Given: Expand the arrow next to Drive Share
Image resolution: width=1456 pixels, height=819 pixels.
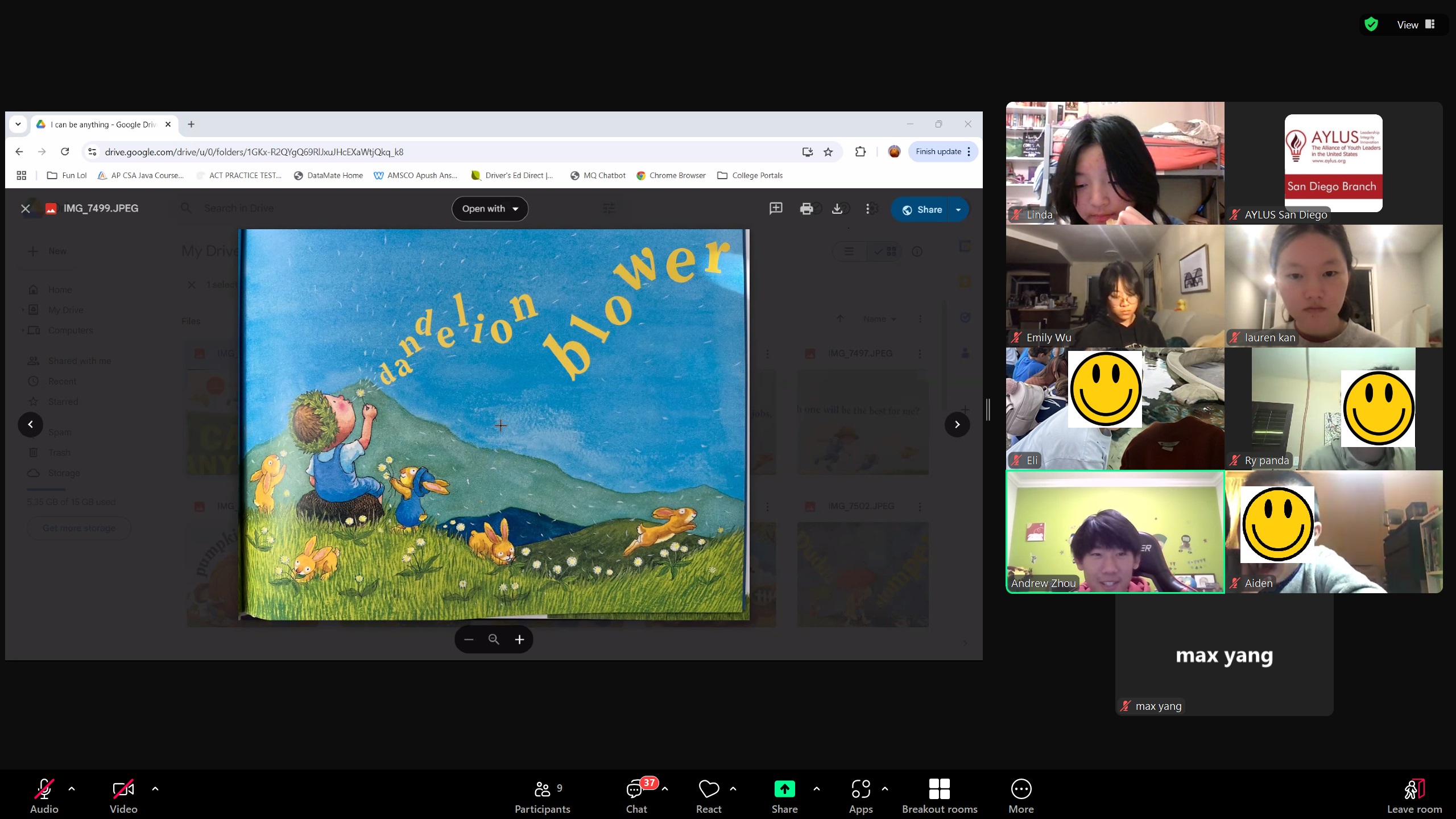Looking at the screenshot, I should (x=958, y=209).
